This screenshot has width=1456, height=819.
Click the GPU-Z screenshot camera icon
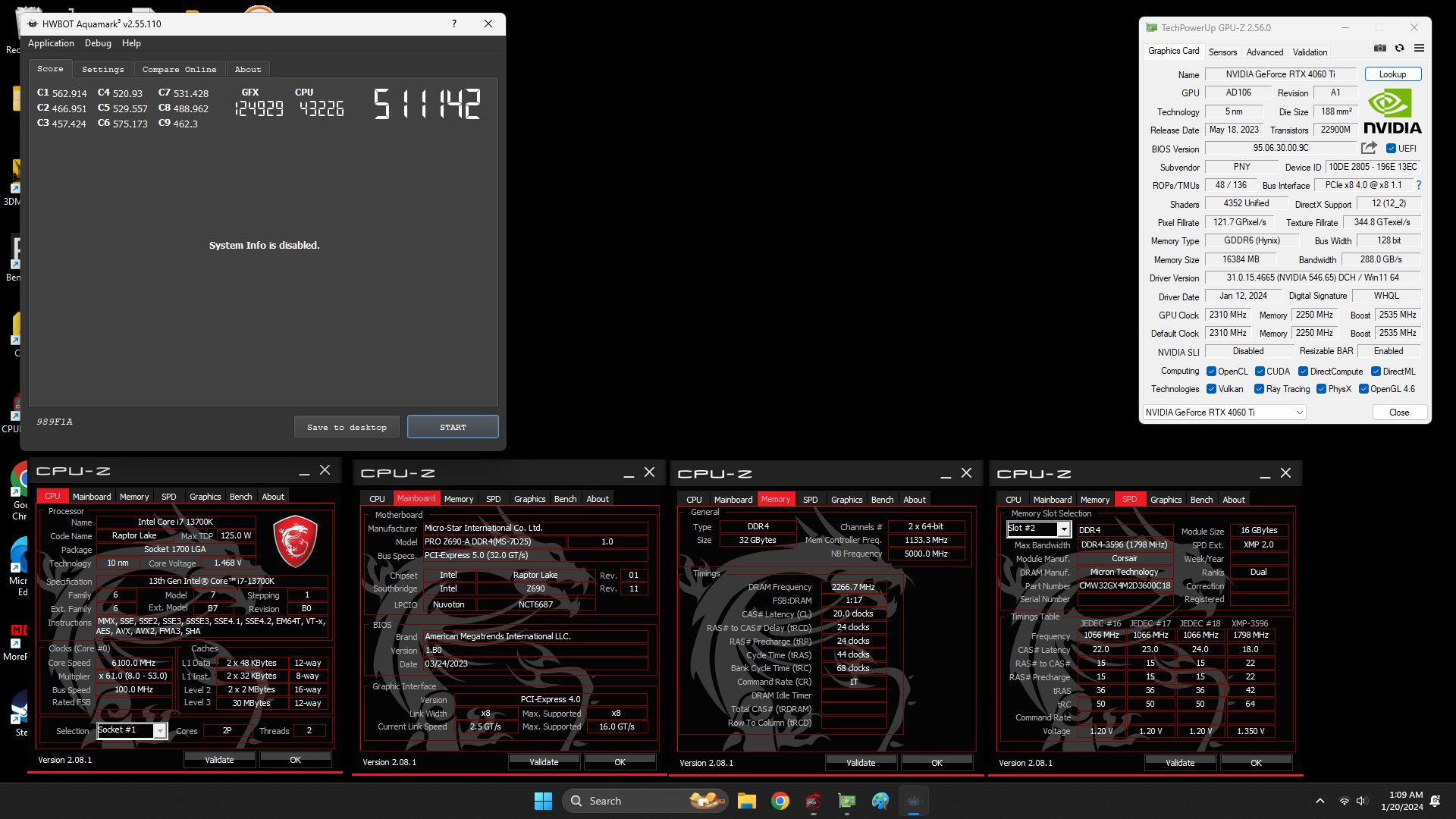[1380, 49]
